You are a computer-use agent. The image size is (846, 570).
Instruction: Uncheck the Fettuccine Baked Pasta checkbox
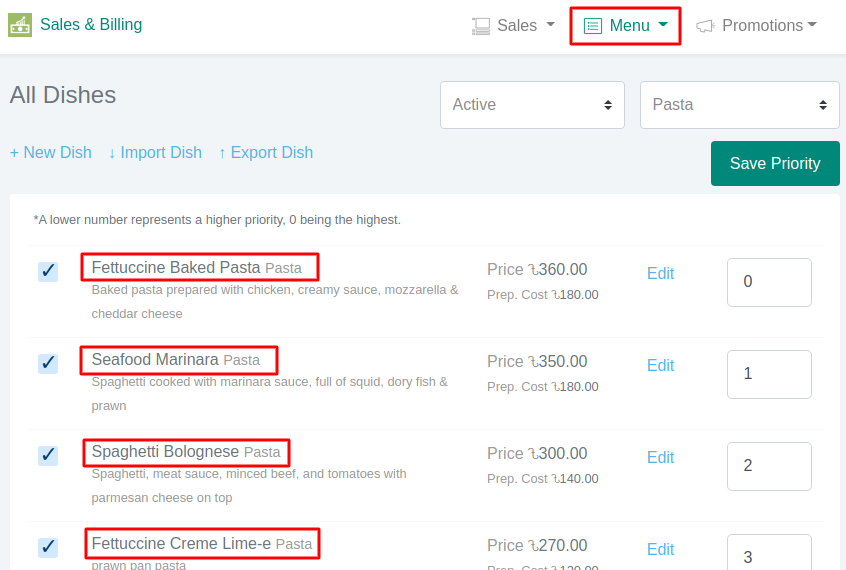(x=48, y=271)
